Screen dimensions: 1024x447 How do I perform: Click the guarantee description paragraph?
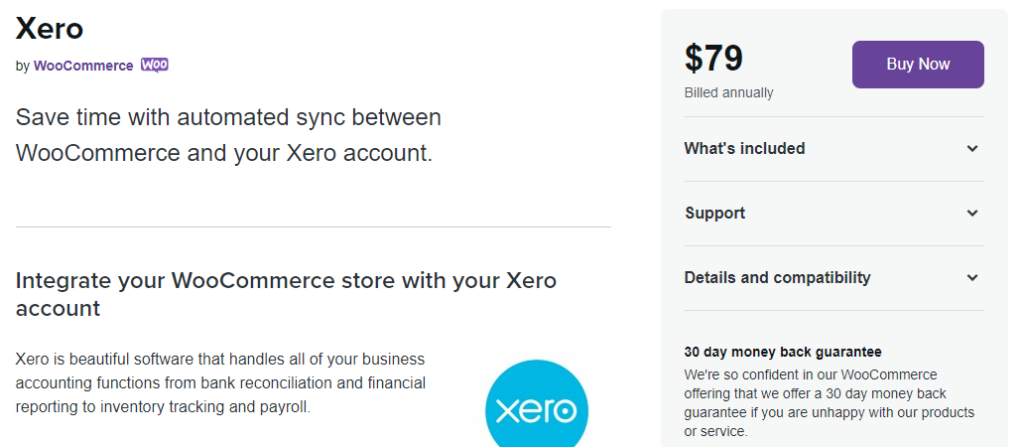click(829, 403)
